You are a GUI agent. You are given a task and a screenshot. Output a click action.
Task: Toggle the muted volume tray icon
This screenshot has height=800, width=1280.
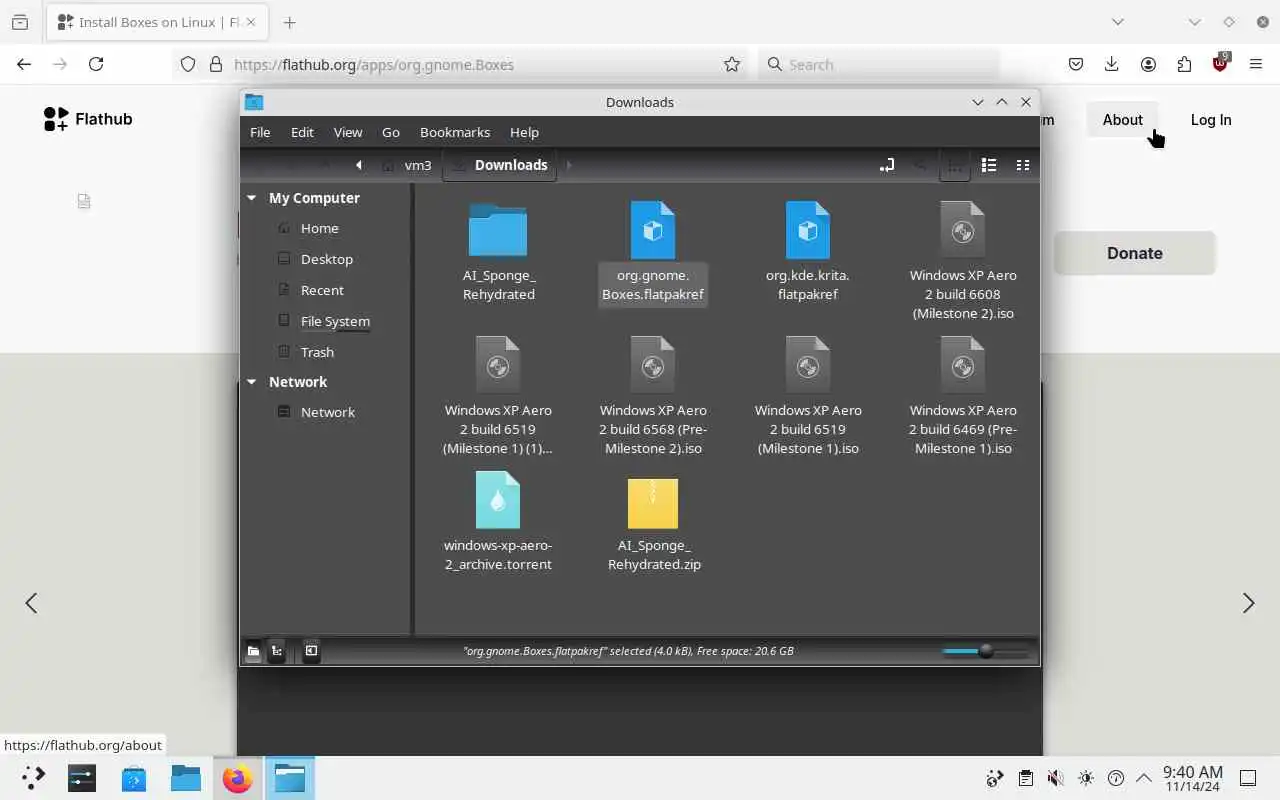point(1055,778)
